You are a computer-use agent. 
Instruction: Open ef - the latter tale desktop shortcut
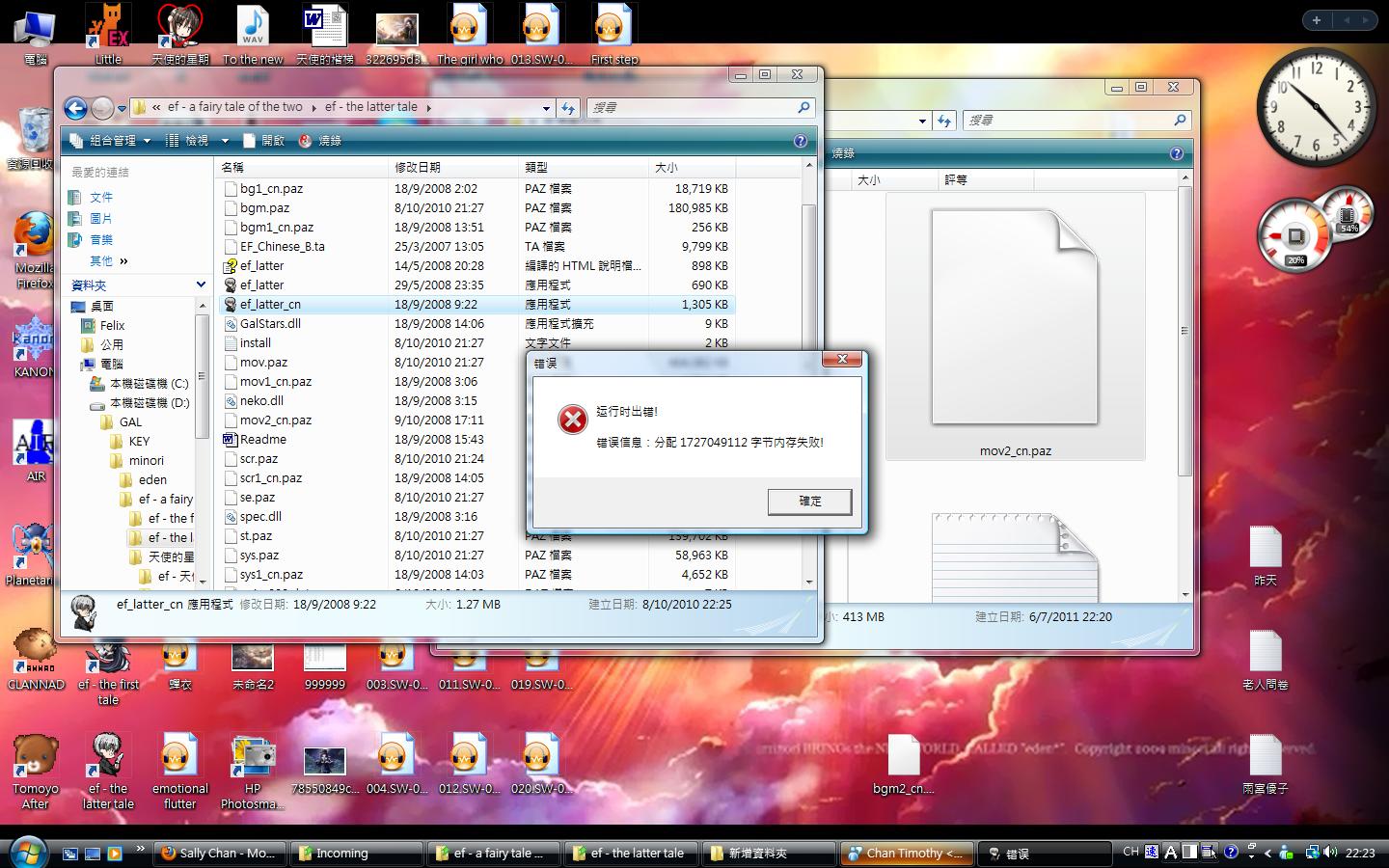[108, 772]
